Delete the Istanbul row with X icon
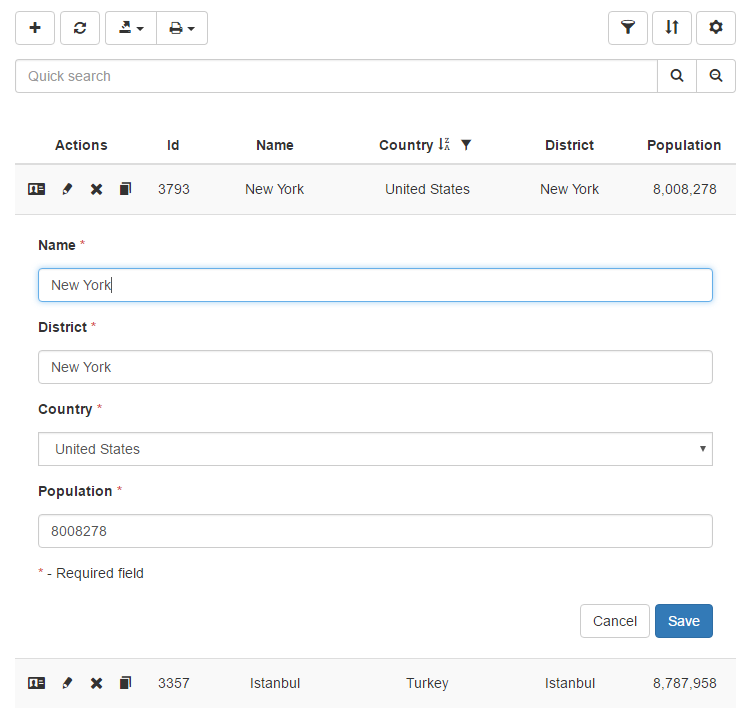This screenshot has width=747, height=708. [x=97, y=683]
